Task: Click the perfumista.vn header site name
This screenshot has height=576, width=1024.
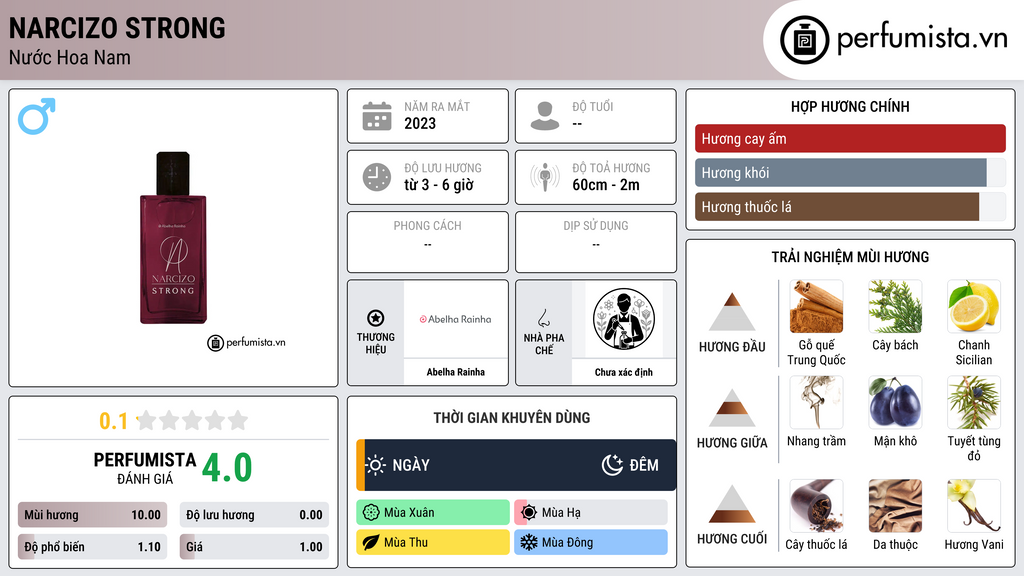Action: [922, 39]
